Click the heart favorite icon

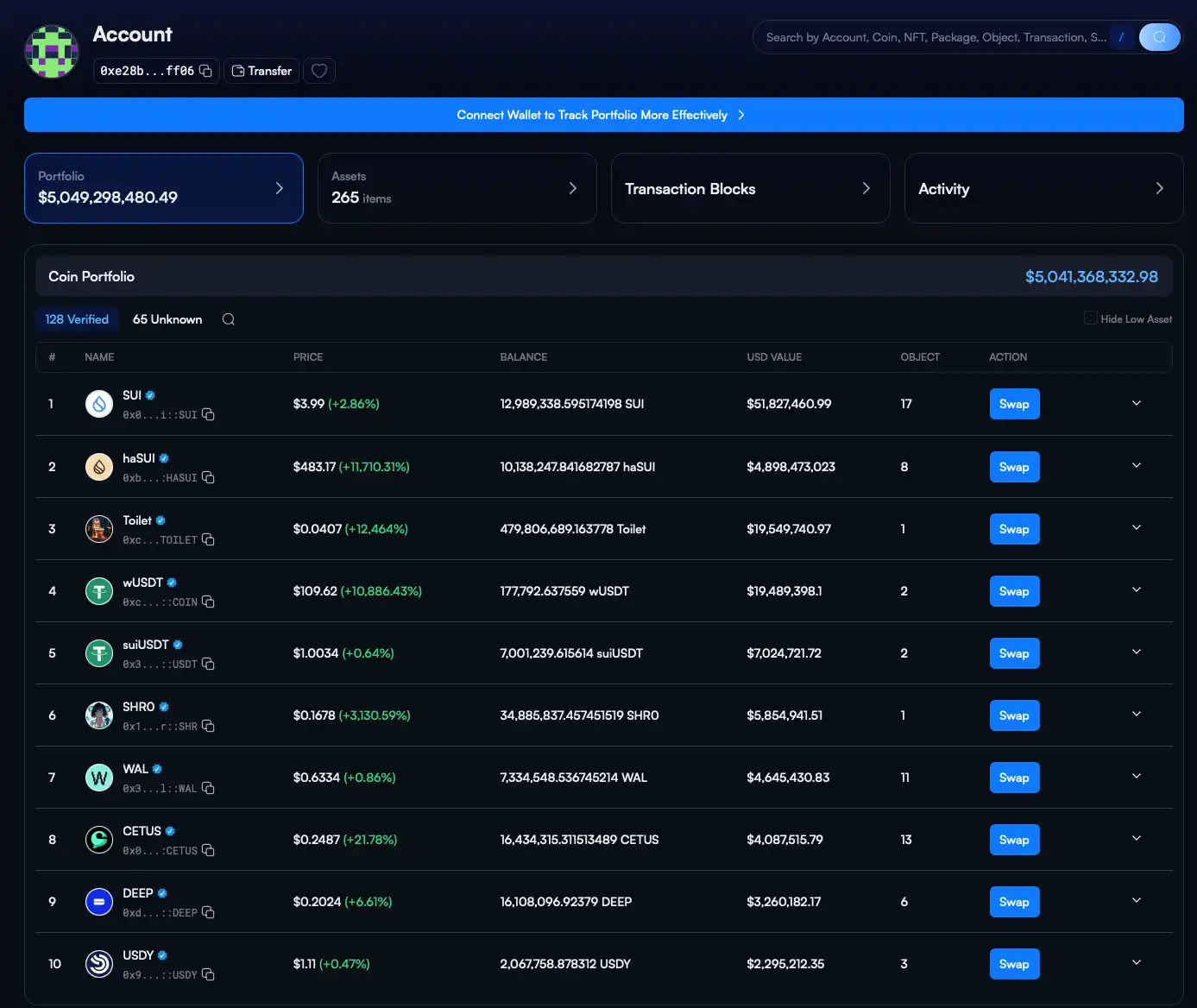(319, 71)
